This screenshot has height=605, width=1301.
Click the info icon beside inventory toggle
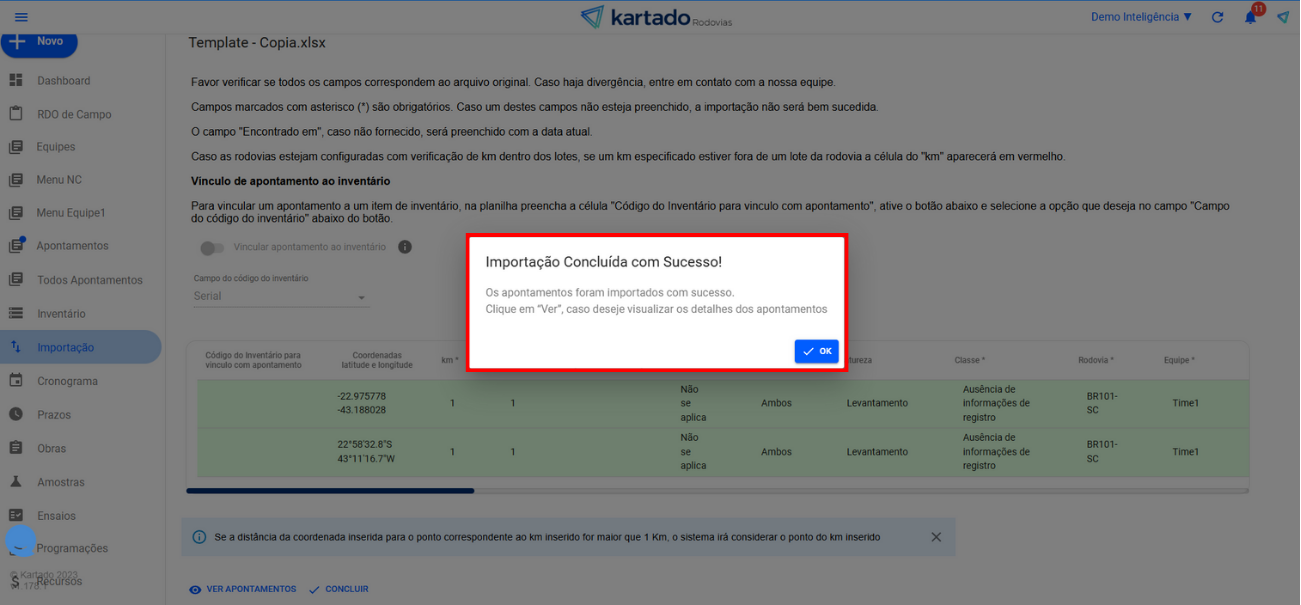[x=405, y=247]
